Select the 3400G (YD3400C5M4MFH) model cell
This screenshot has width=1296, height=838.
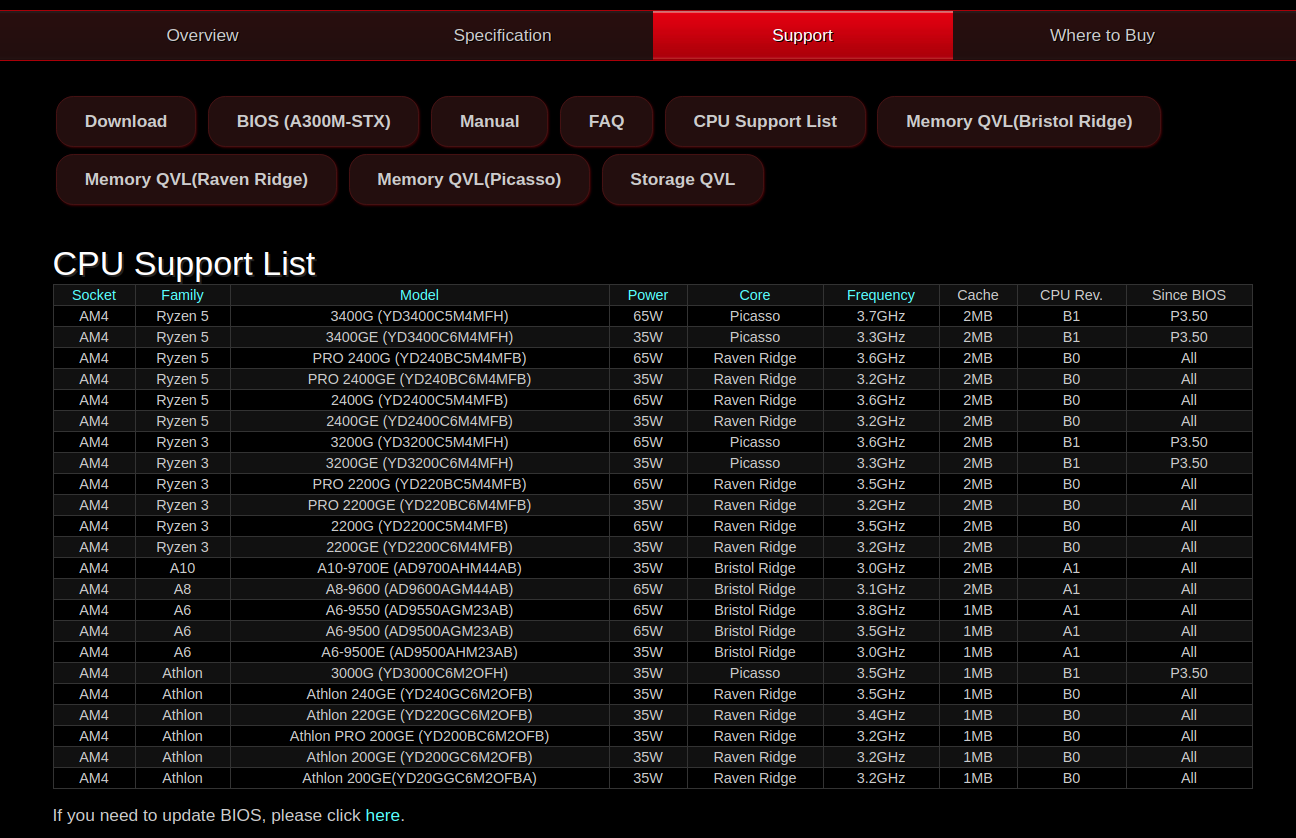[x=419, y=316]
